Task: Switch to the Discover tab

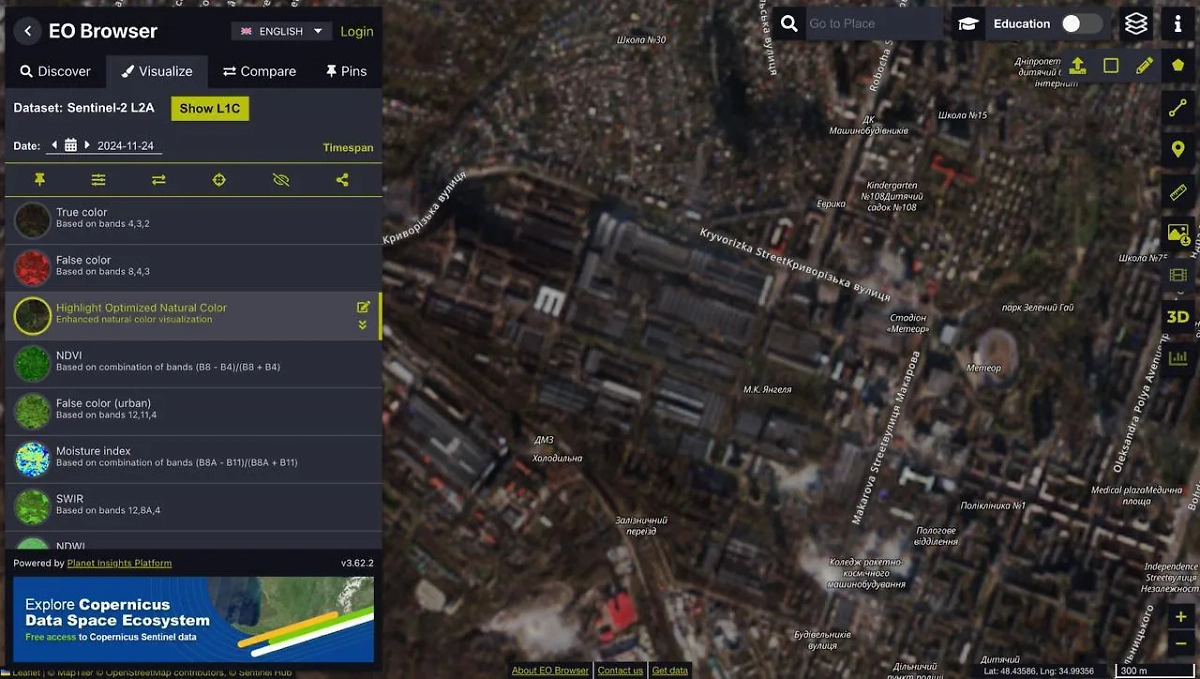Action: pyautogui.click(x=55, y=71)
